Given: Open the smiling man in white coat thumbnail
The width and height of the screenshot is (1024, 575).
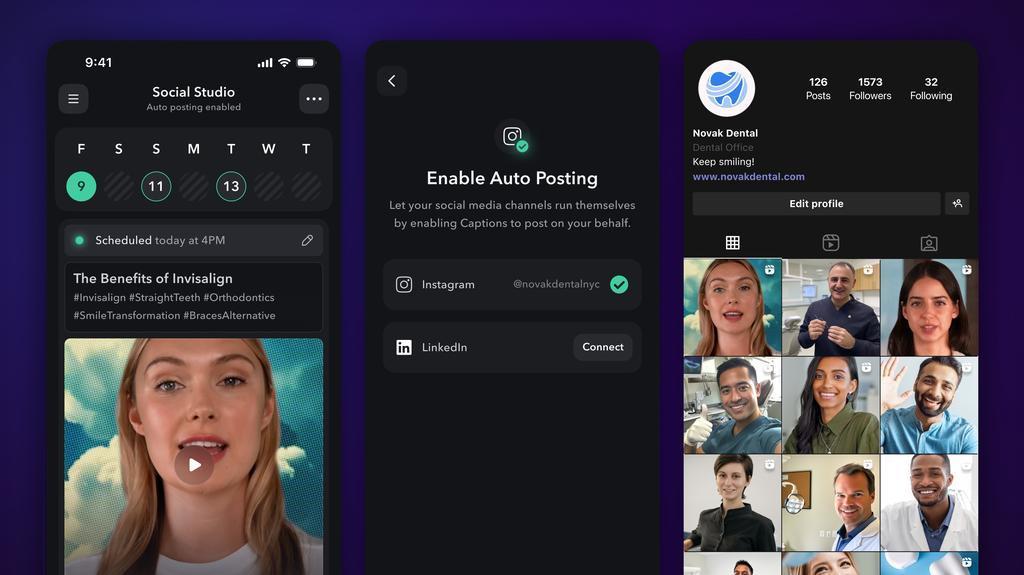Looking at the screenshot, I should point(929,503).
